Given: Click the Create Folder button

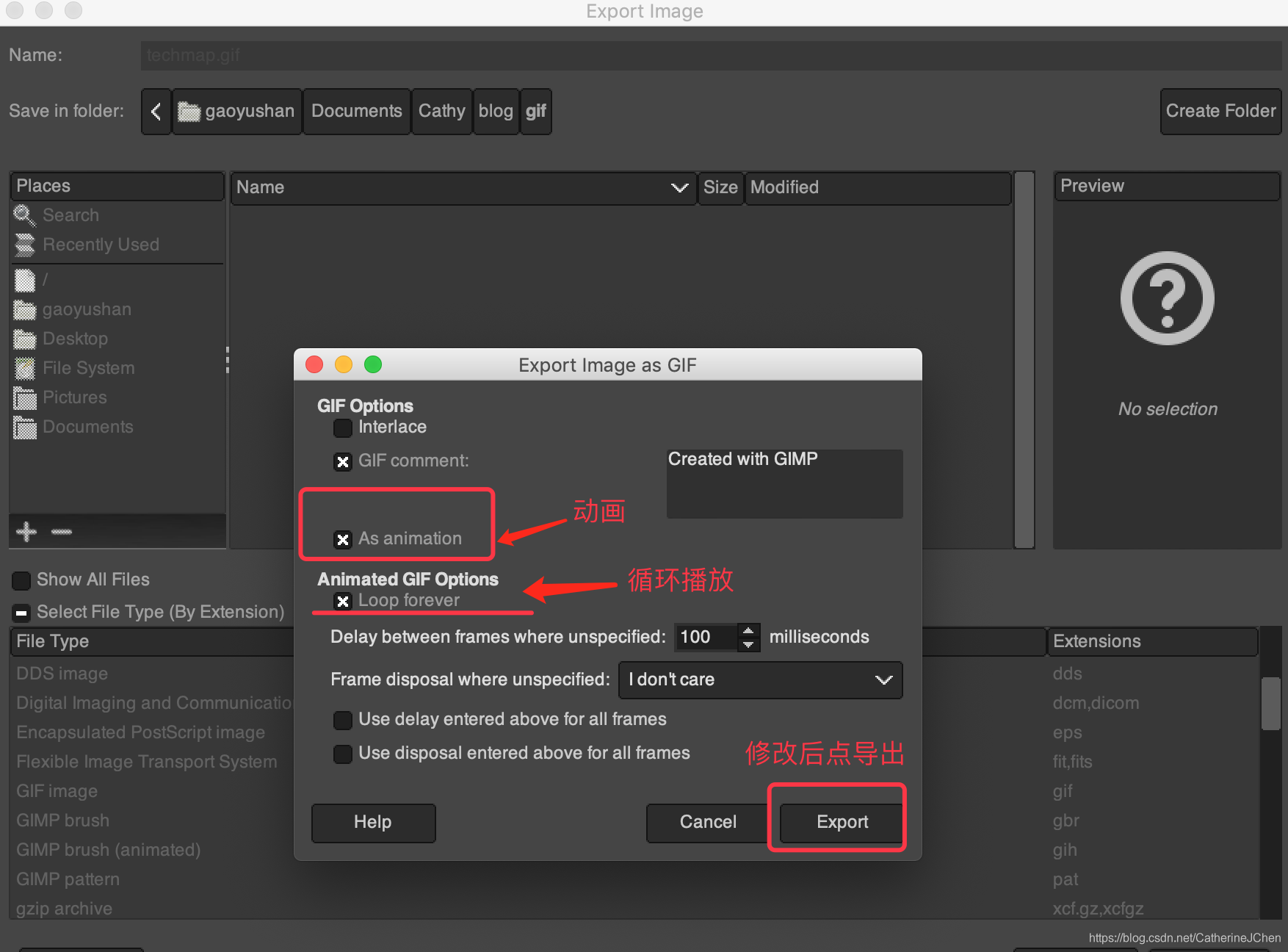Looking at the screenshot, I should tap(1220, 111).
